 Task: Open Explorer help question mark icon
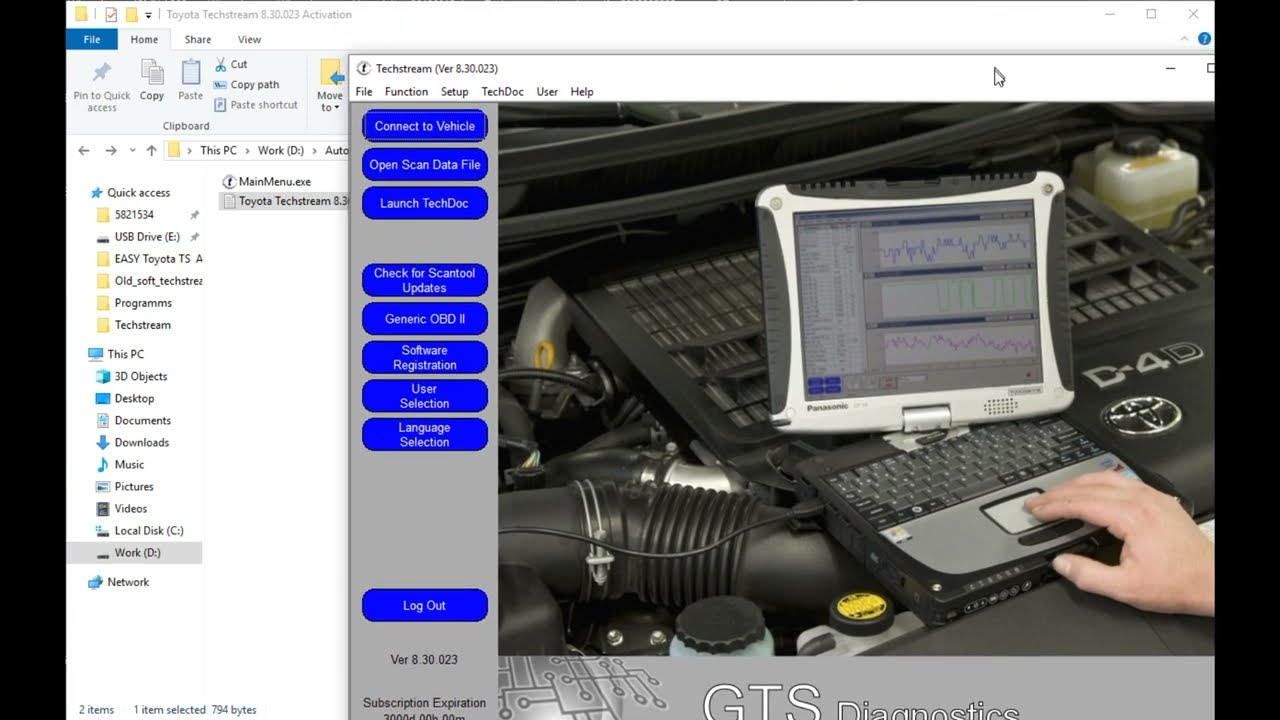click(1204, 39)
